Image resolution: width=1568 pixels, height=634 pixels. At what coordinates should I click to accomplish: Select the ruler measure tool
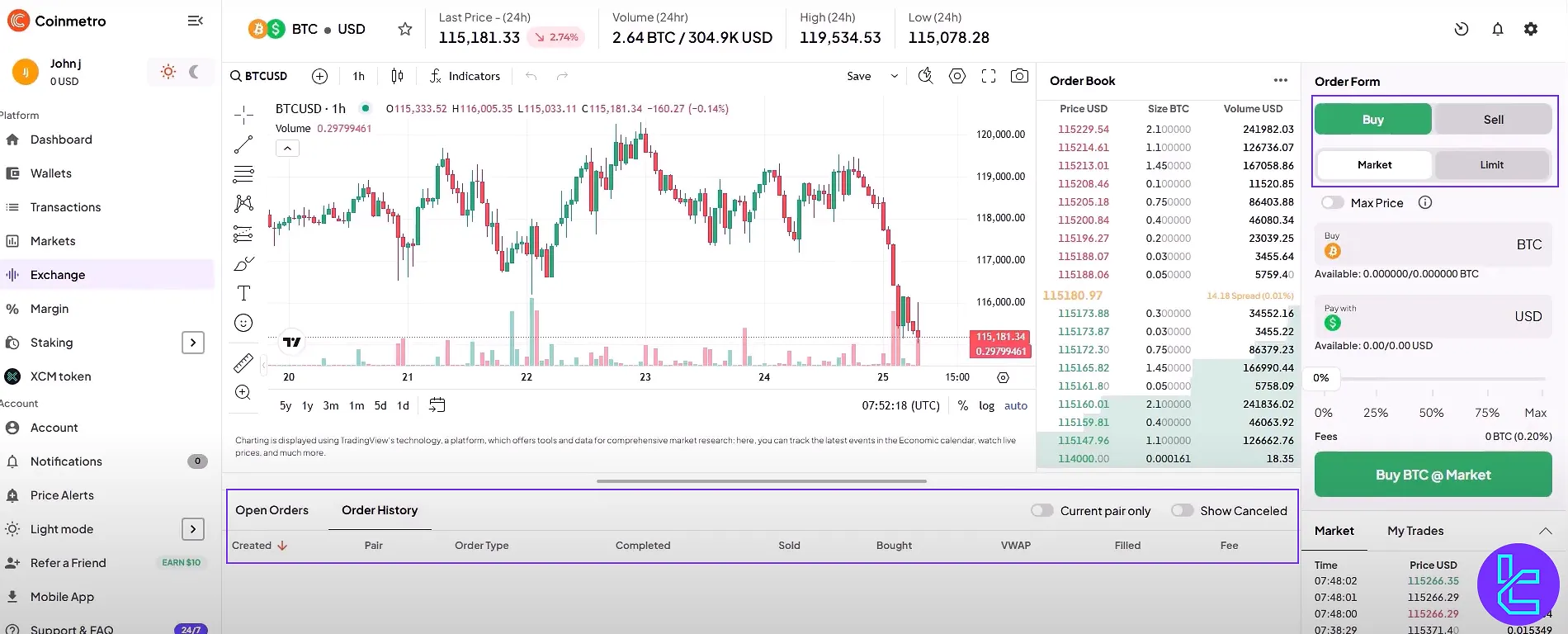(243, 362)
